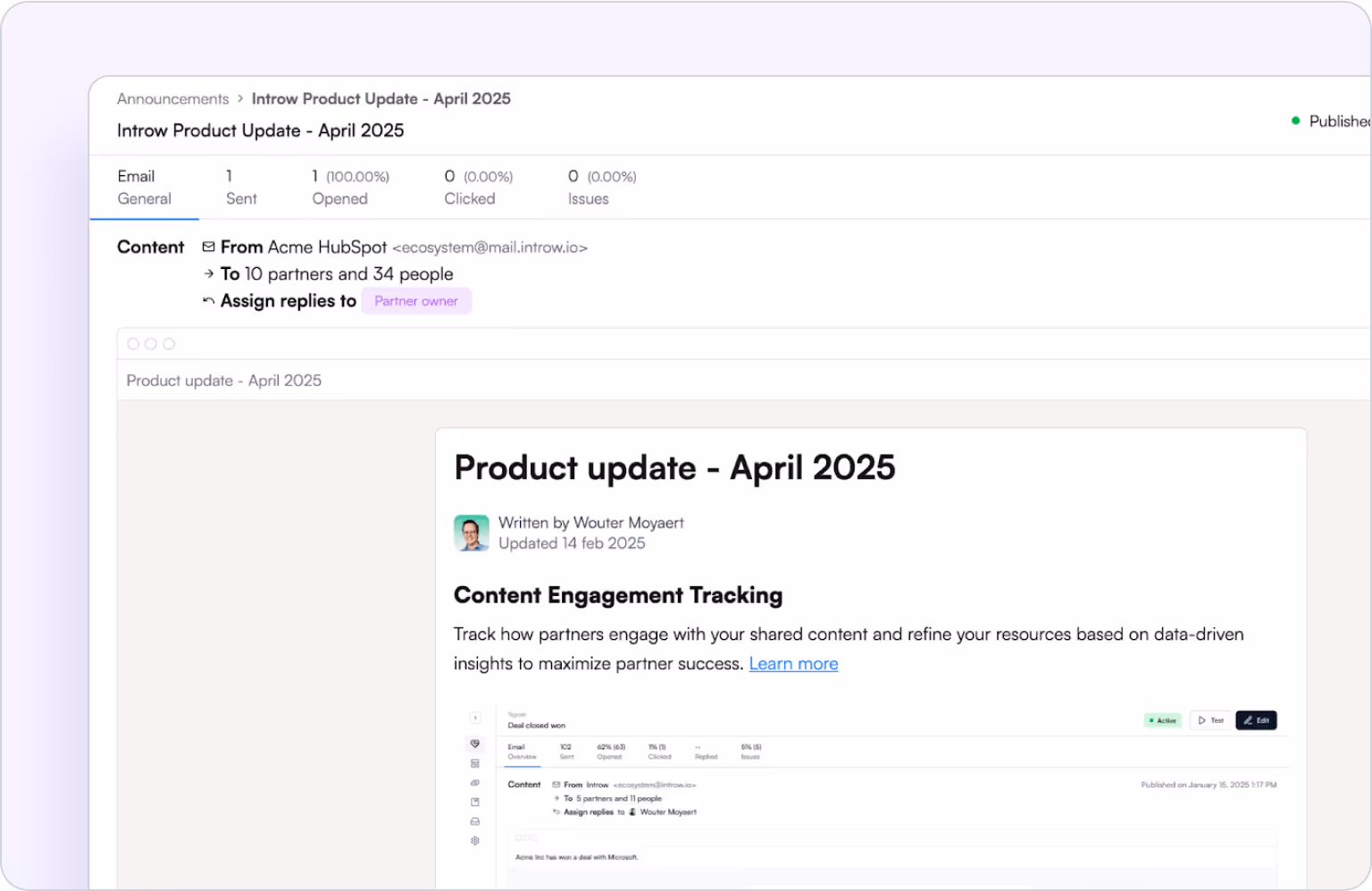Click the Edit button in the embedded screenshot

click(1256, 720)
